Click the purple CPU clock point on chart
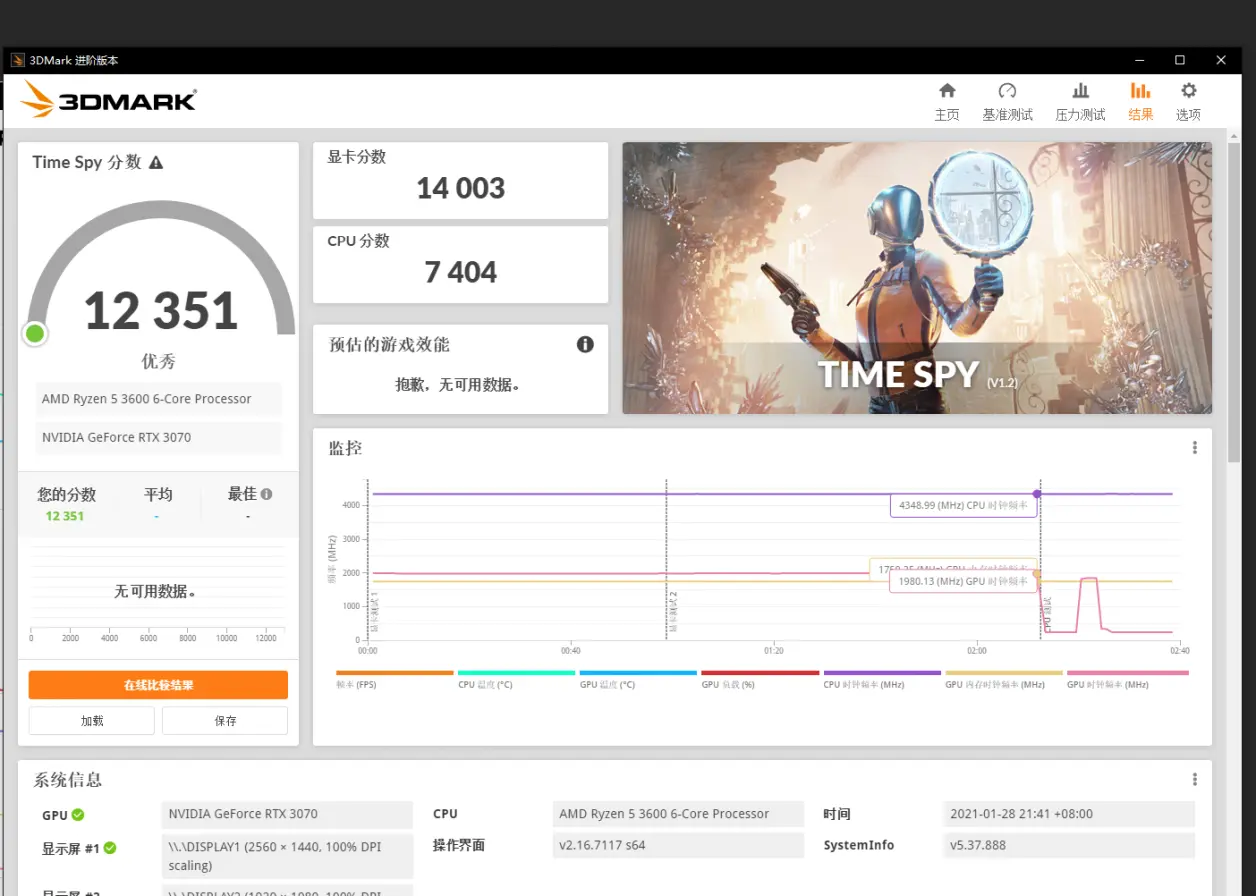Image resolution: width=1256 pixels, height=896 pixels. pyautogui.click(x=1037, y=494)
